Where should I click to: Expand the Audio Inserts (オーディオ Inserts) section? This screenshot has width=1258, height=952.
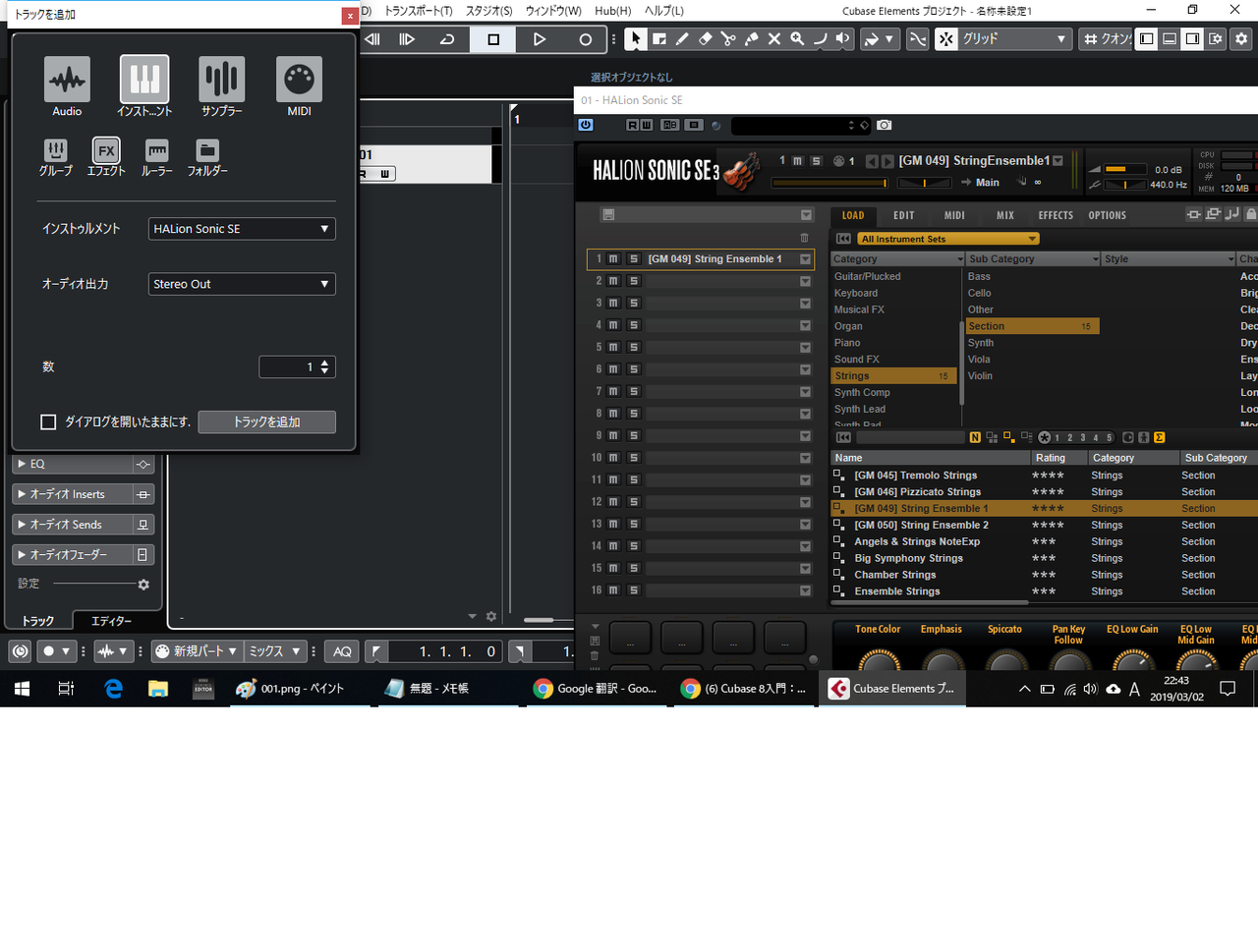[x=83, y=494]
